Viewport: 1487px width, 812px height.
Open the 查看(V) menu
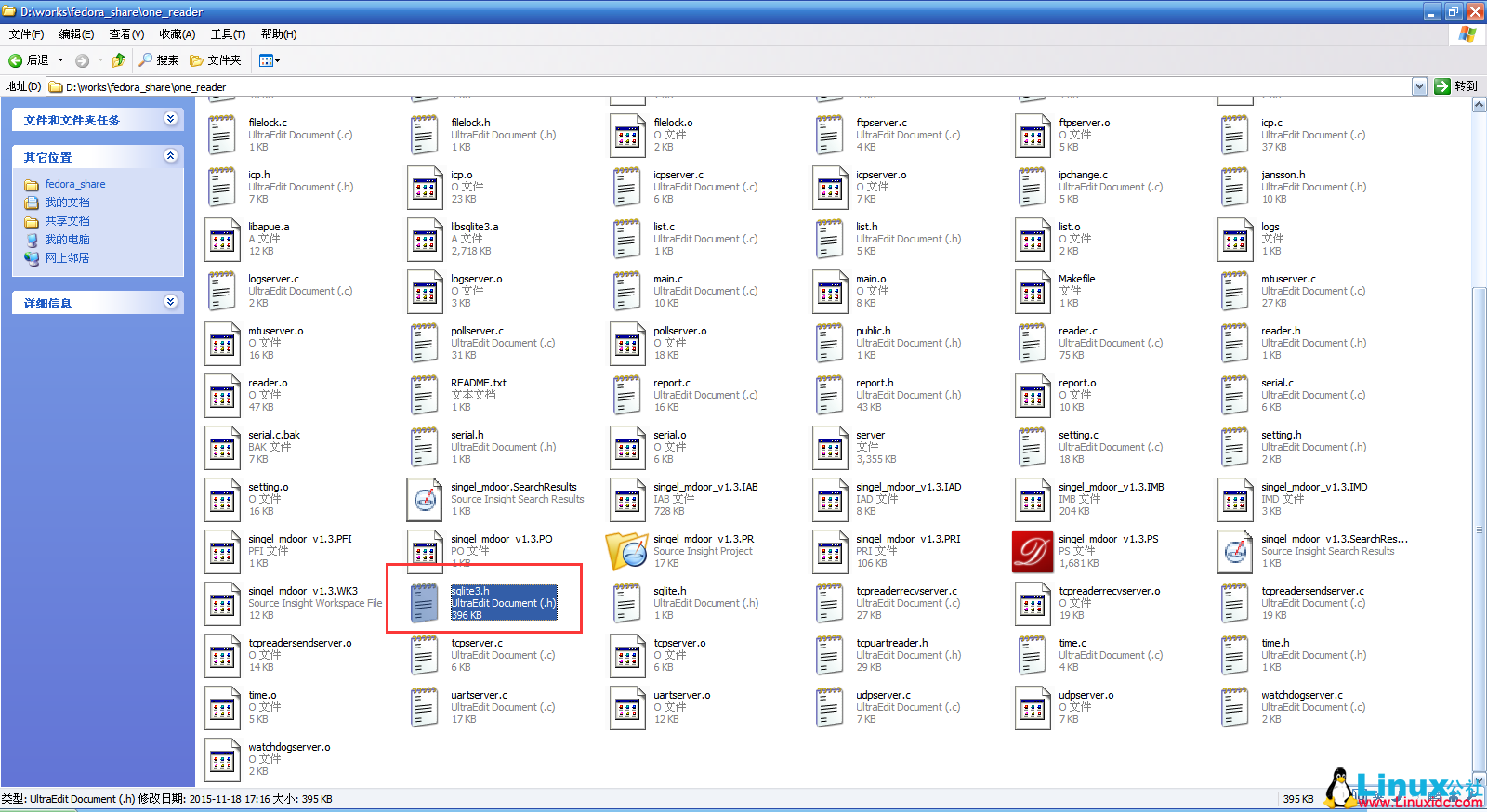coord(126,34)
